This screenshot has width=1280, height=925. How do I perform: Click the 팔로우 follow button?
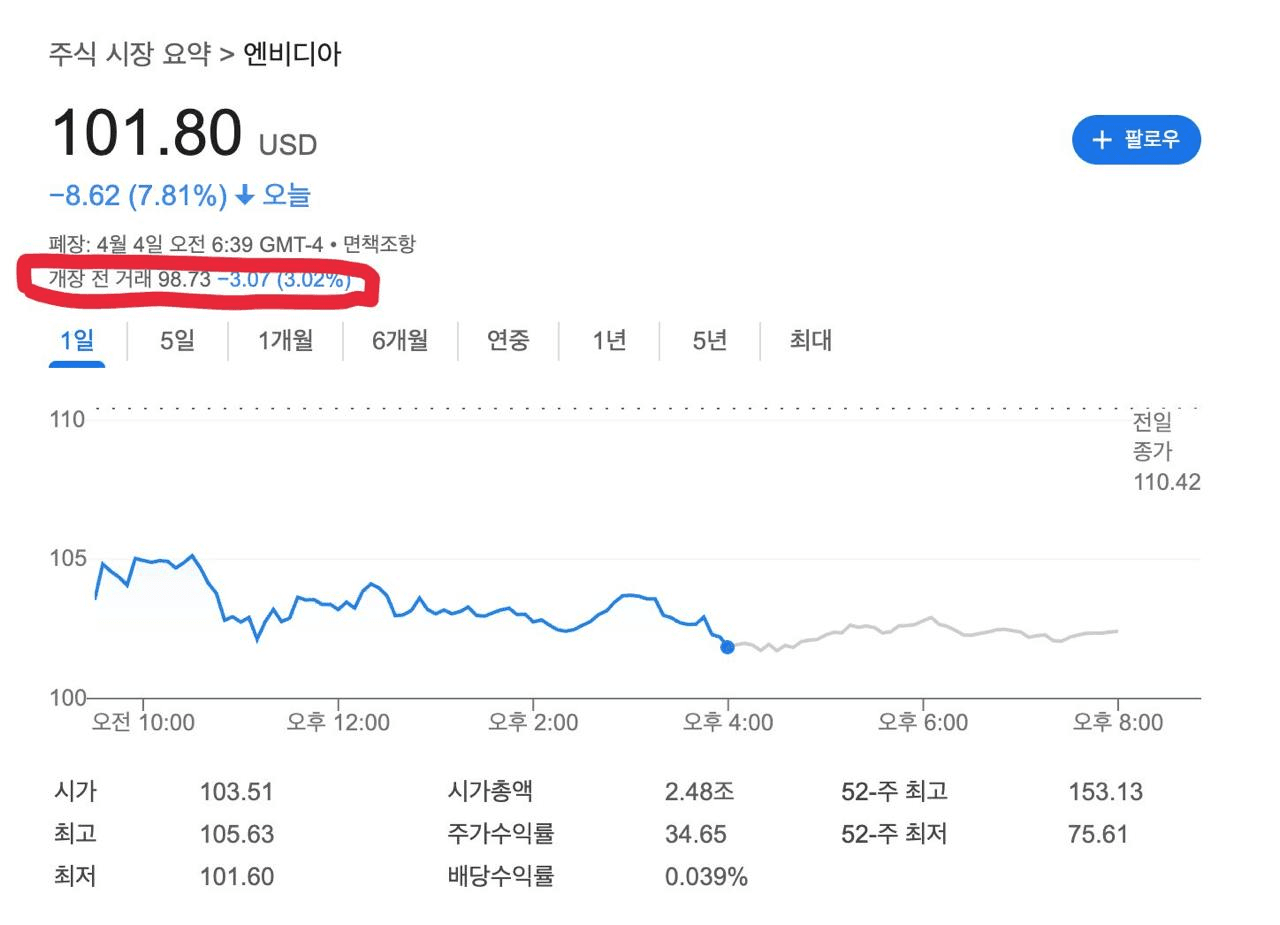click(1136, 140)
